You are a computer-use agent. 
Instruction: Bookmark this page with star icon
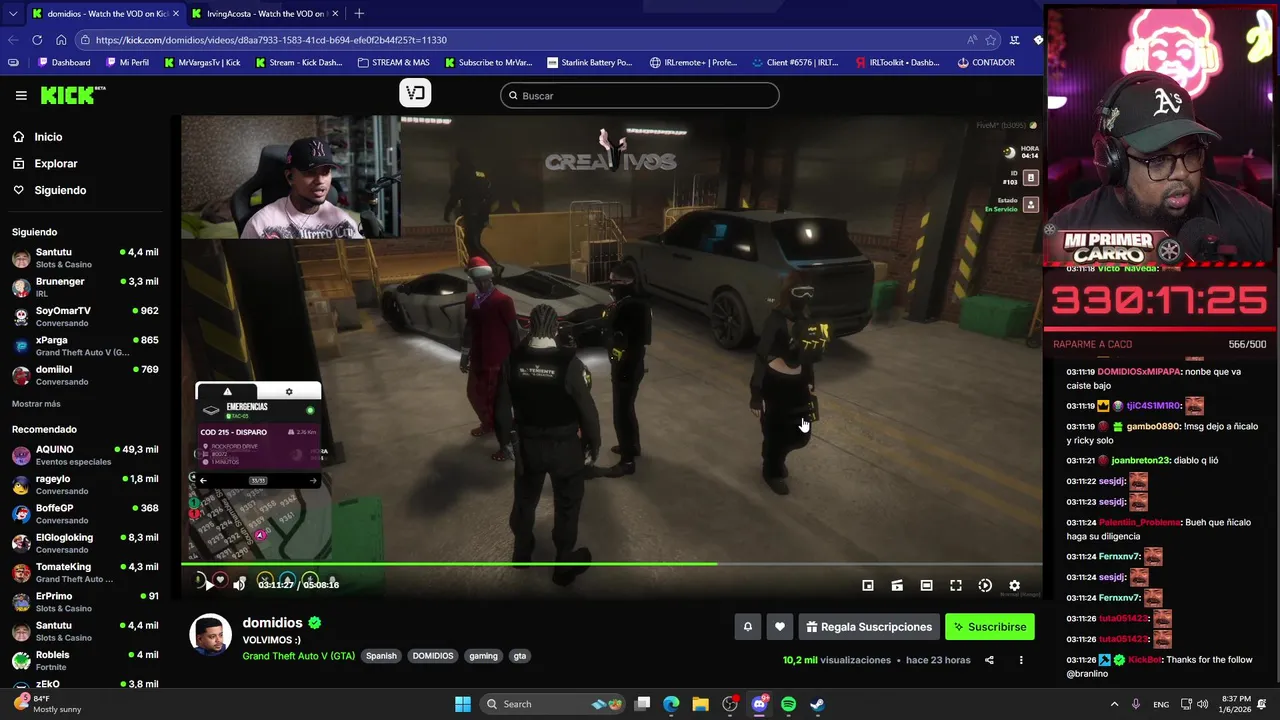pyautogui.click(x=991, y=40)
